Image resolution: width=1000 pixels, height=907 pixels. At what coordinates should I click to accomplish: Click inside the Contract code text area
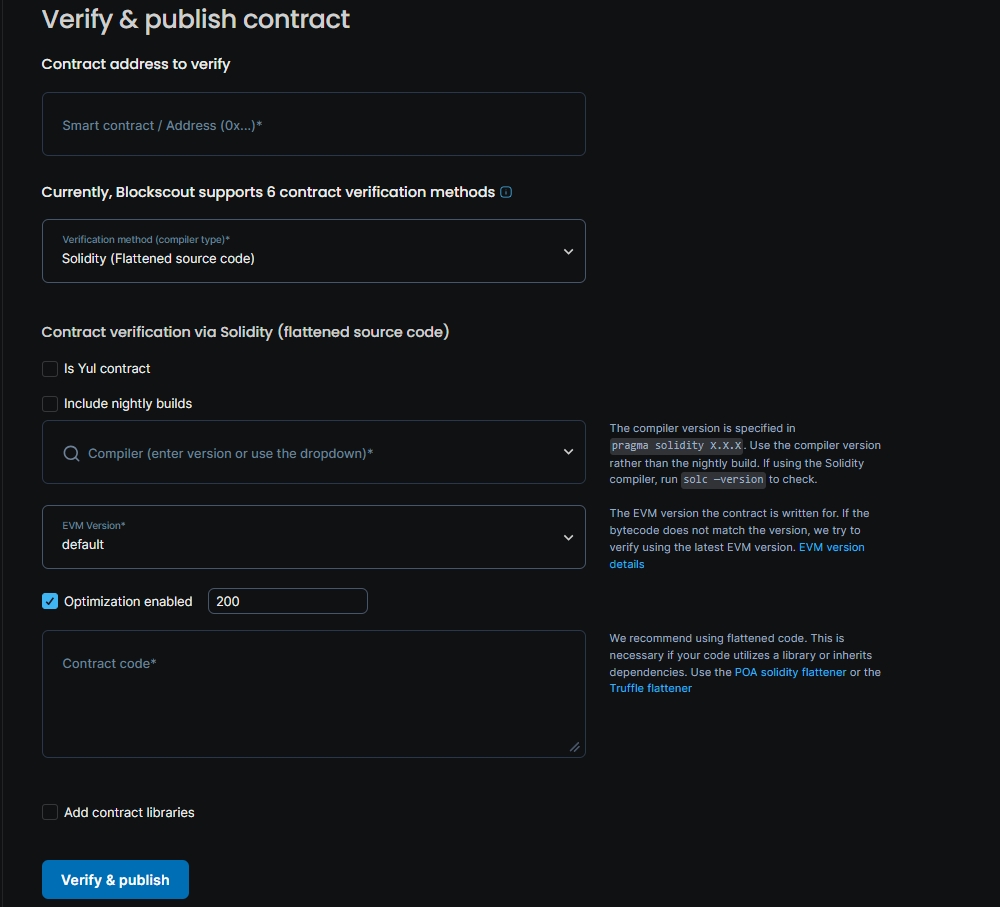click(313, 700)
